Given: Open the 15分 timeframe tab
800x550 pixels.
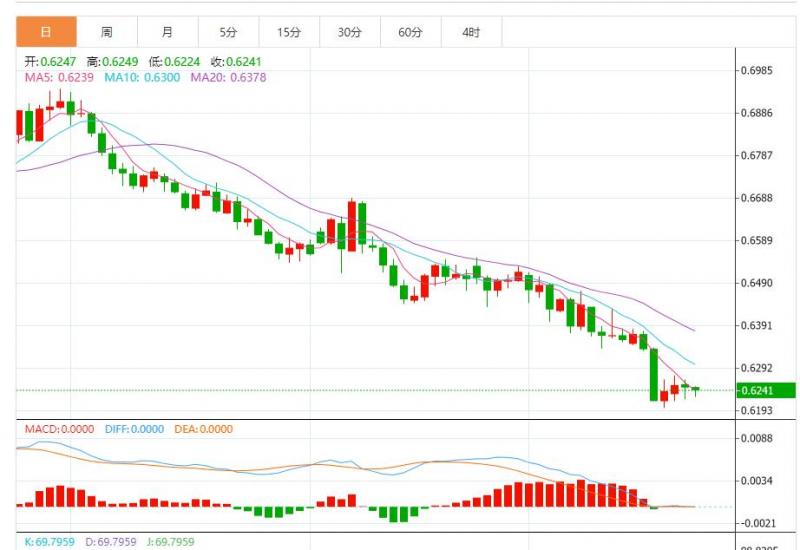Looking at the screenshot, I should click(x=289, y=32).
